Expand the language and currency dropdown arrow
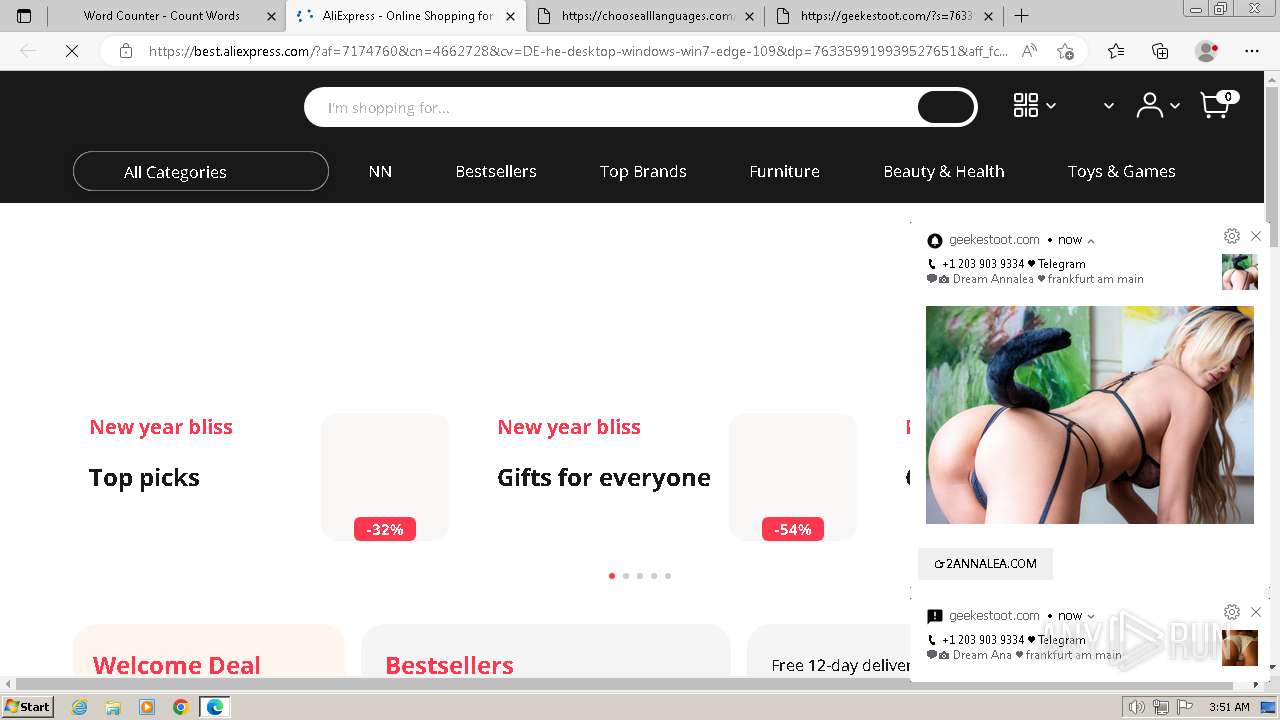Image resolution: width=1280 pixels, height=720 pixels. tap(1108, 106)
